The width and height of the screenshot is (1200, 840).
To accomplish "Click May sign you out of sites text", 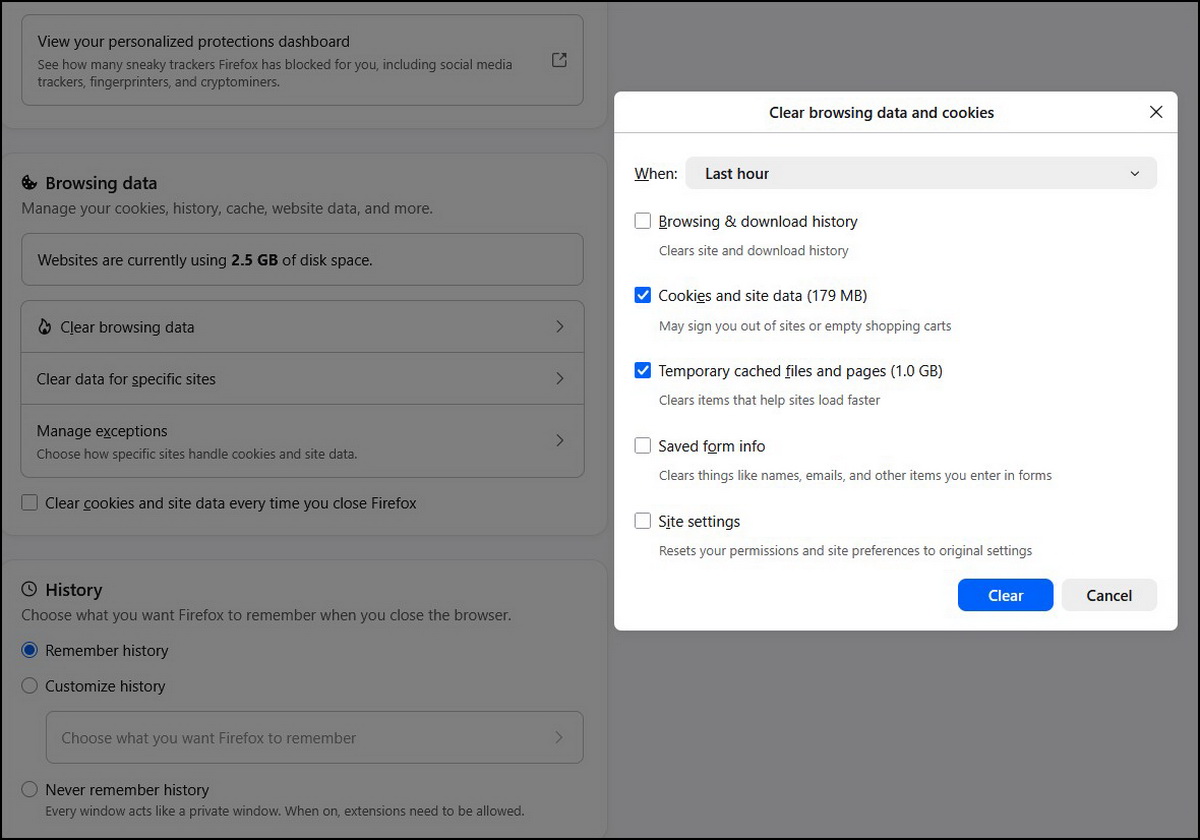I will click(805, 326).
